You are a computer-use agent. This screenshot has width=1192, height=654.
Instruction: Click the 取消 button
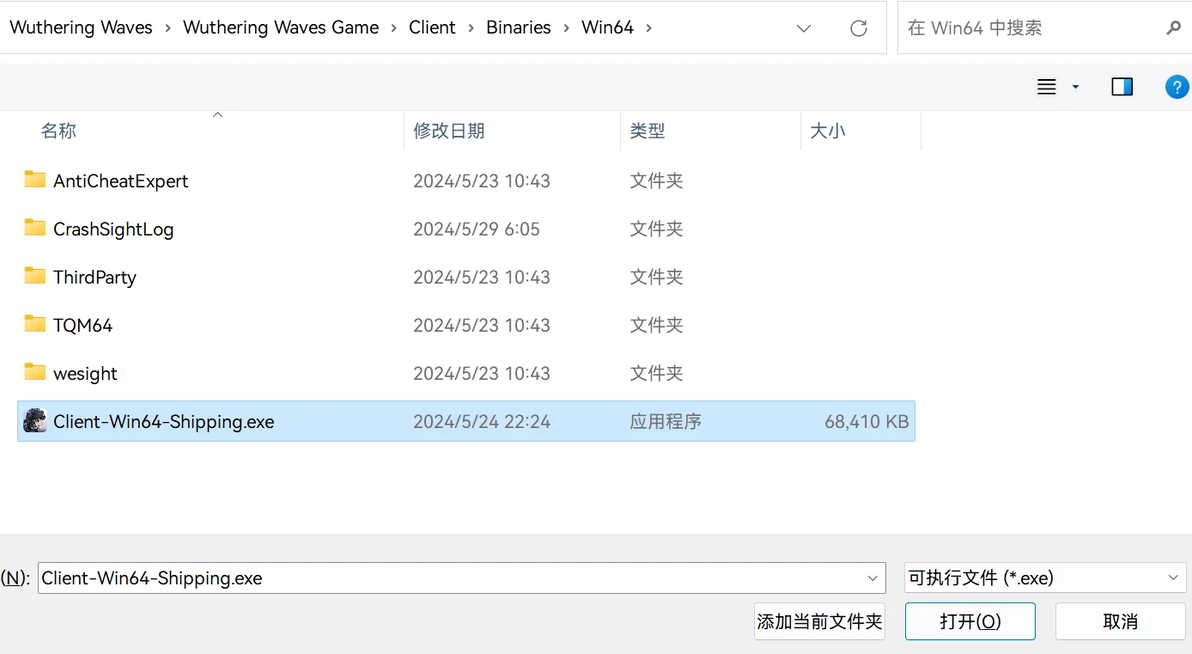(x=1121, y=621)
